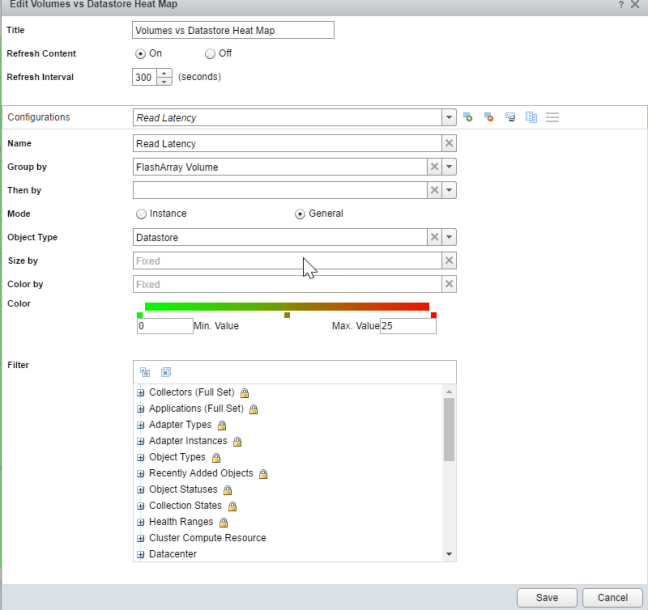Expand the Adapter Types tree node
Screen dimensions: 648x610
point(140,425)
